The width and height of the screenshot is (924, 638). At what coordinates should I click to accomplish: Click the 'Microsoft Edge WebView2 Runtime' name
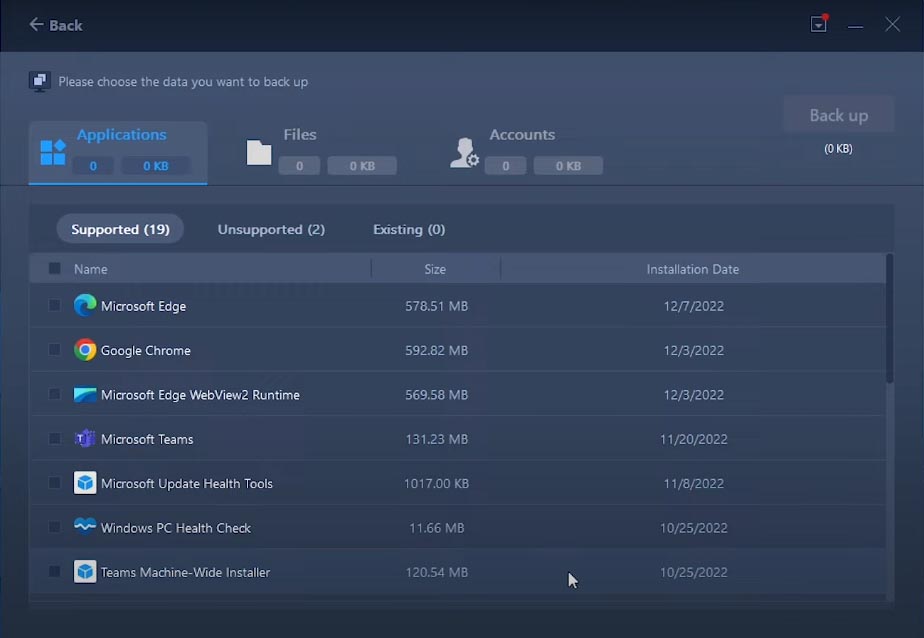(200, 395)
